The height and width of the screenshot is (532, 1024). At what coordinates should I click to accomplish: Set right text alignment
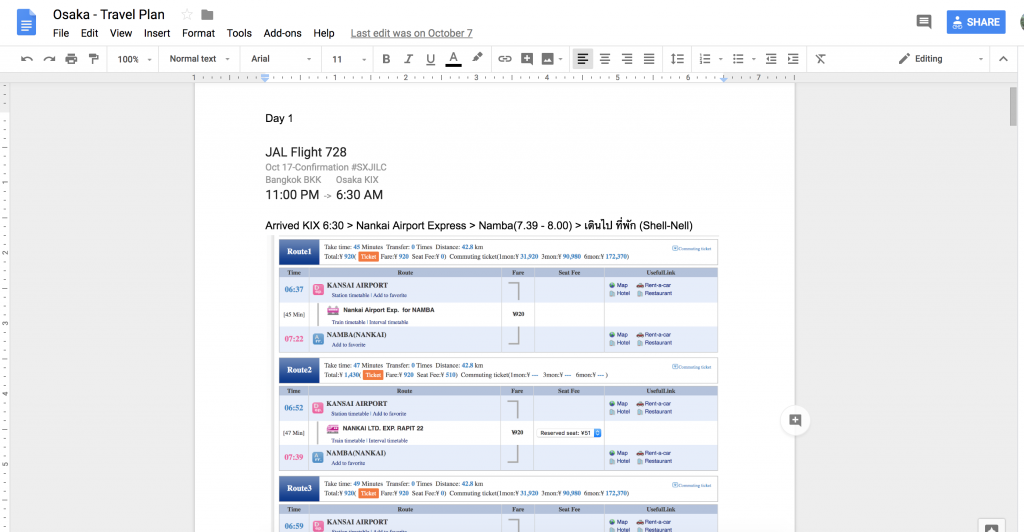(627, 59)
